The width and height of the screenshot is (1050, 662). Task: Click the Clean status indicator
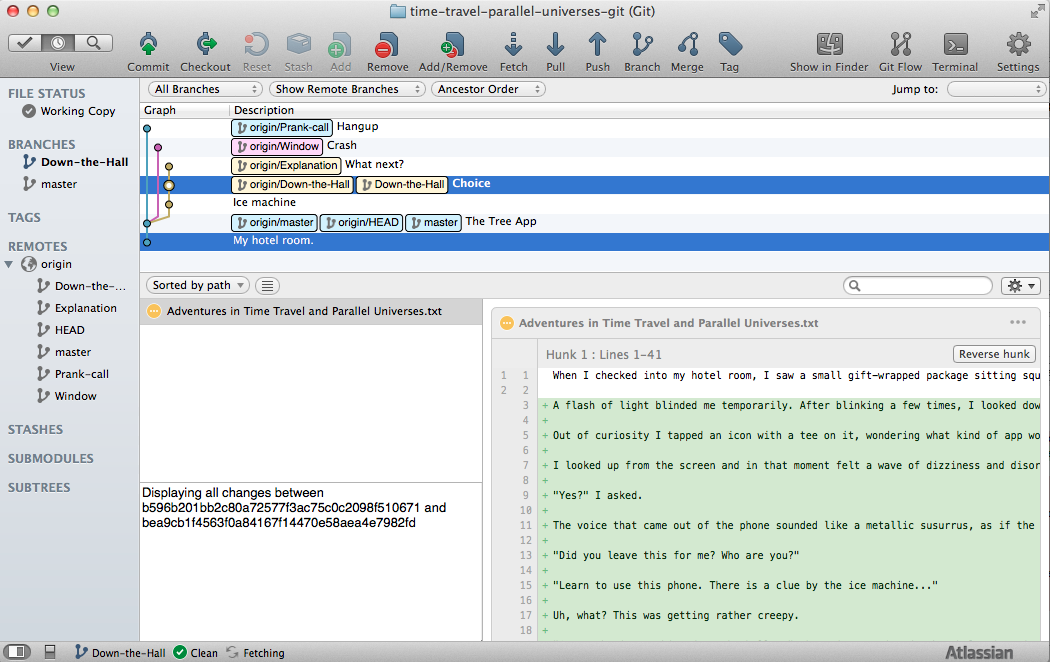point(196,653)
